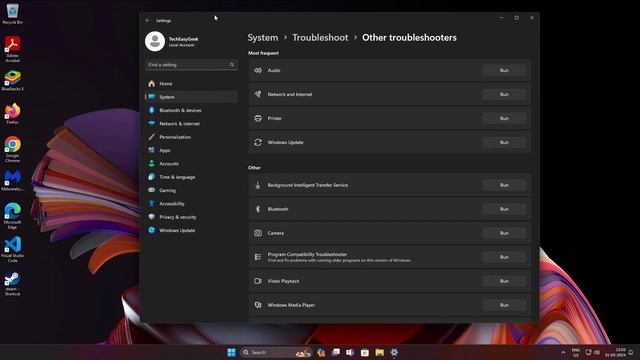This screenshot has width=640, height=360.
Task: Select System in Settings sidebar
Action: pyautogui.click(x=191, y=97)
